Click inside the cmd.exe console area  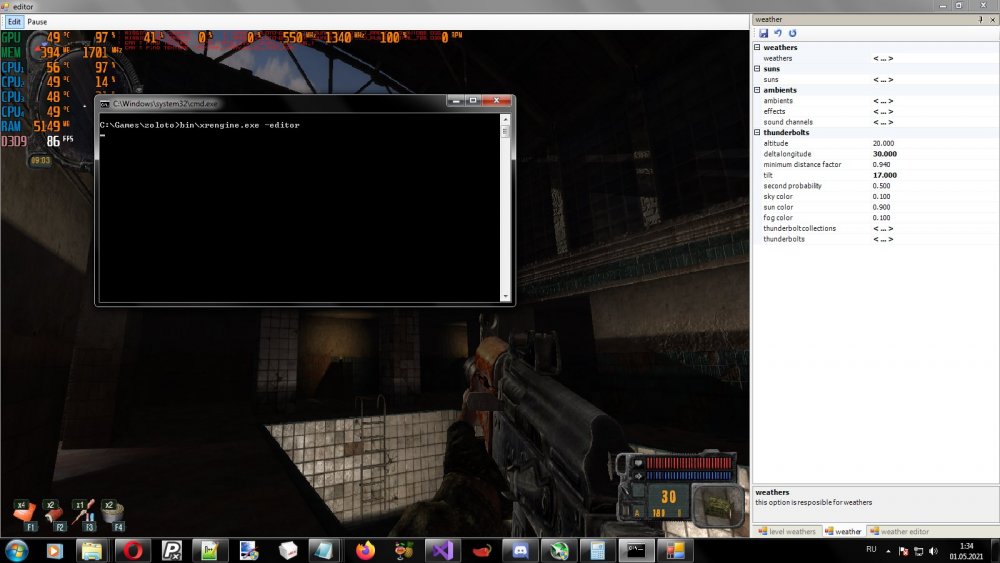pyautogui.click(x=300, y=207)
